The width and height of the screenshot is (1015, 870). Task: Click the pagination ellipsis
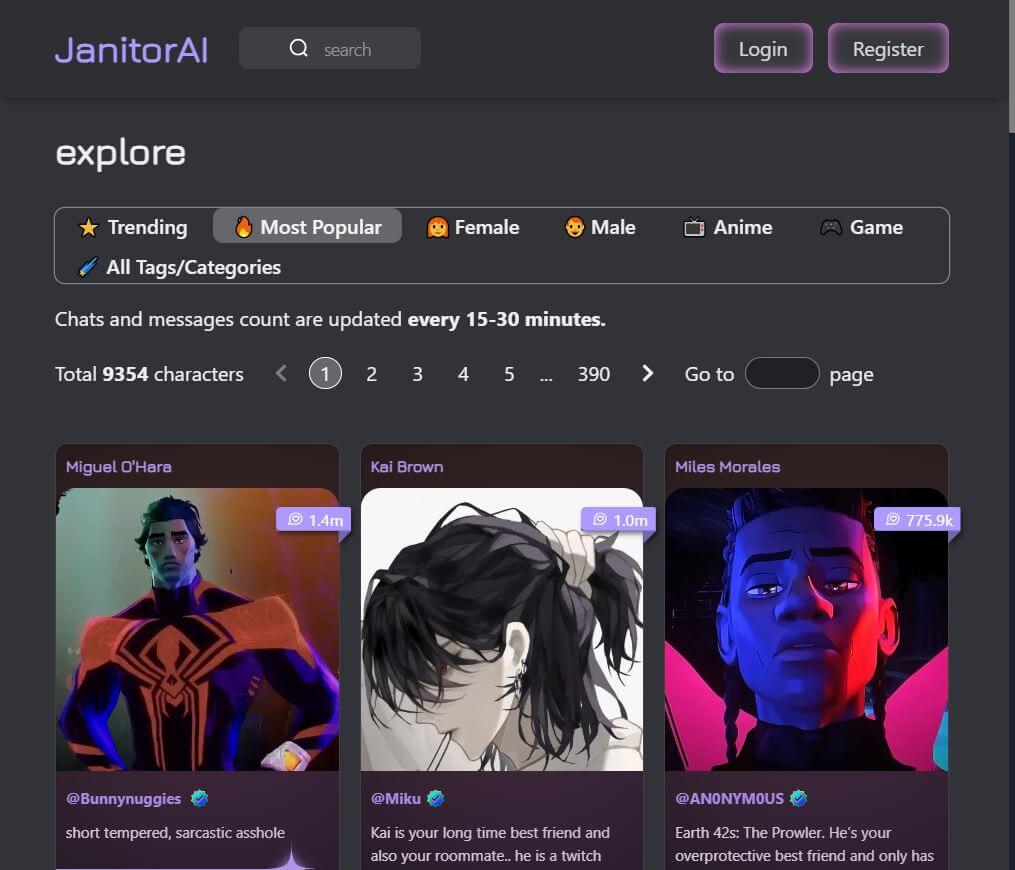[546, 377]
